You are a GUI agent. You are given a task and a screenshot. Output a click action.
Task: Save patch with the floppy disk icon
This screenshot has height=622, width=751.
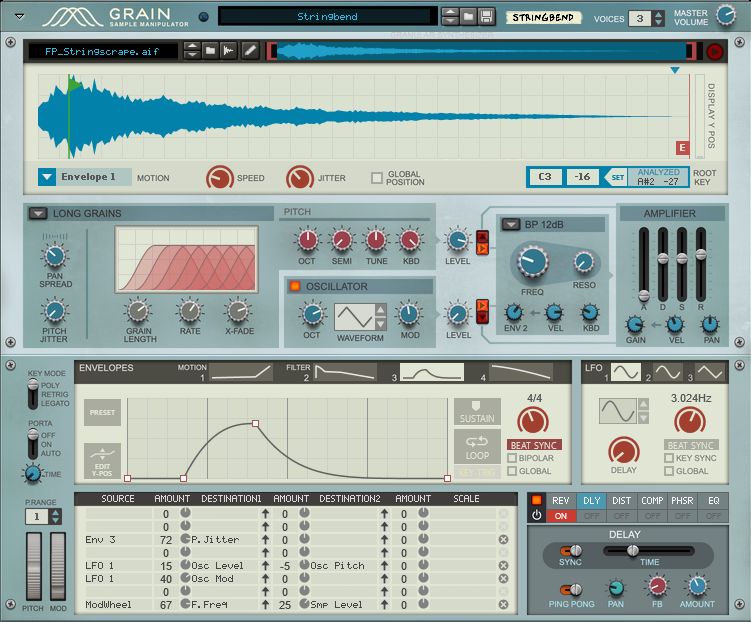click(x=486, y=17)
